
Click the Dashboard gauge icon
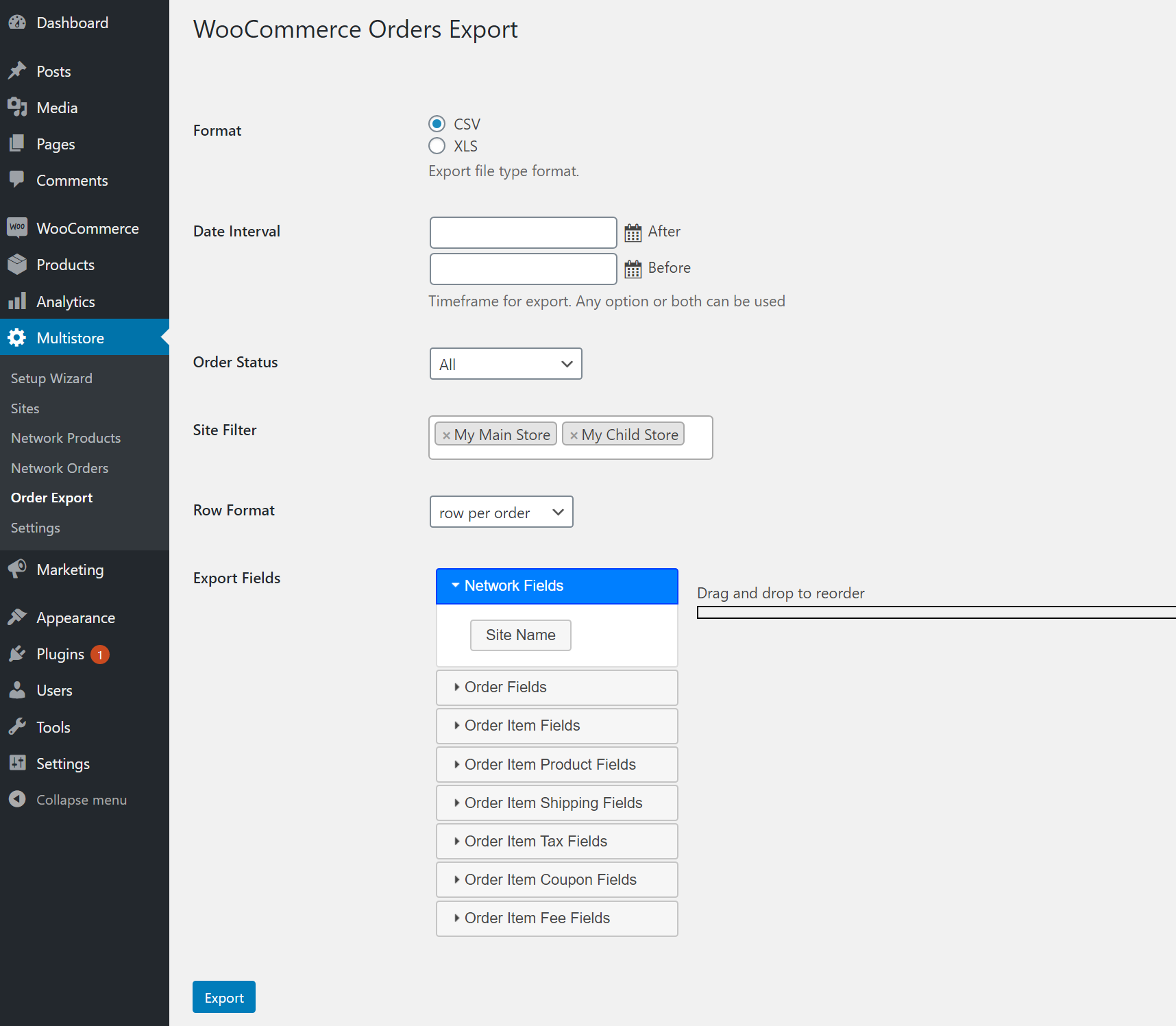pos(17,23)
